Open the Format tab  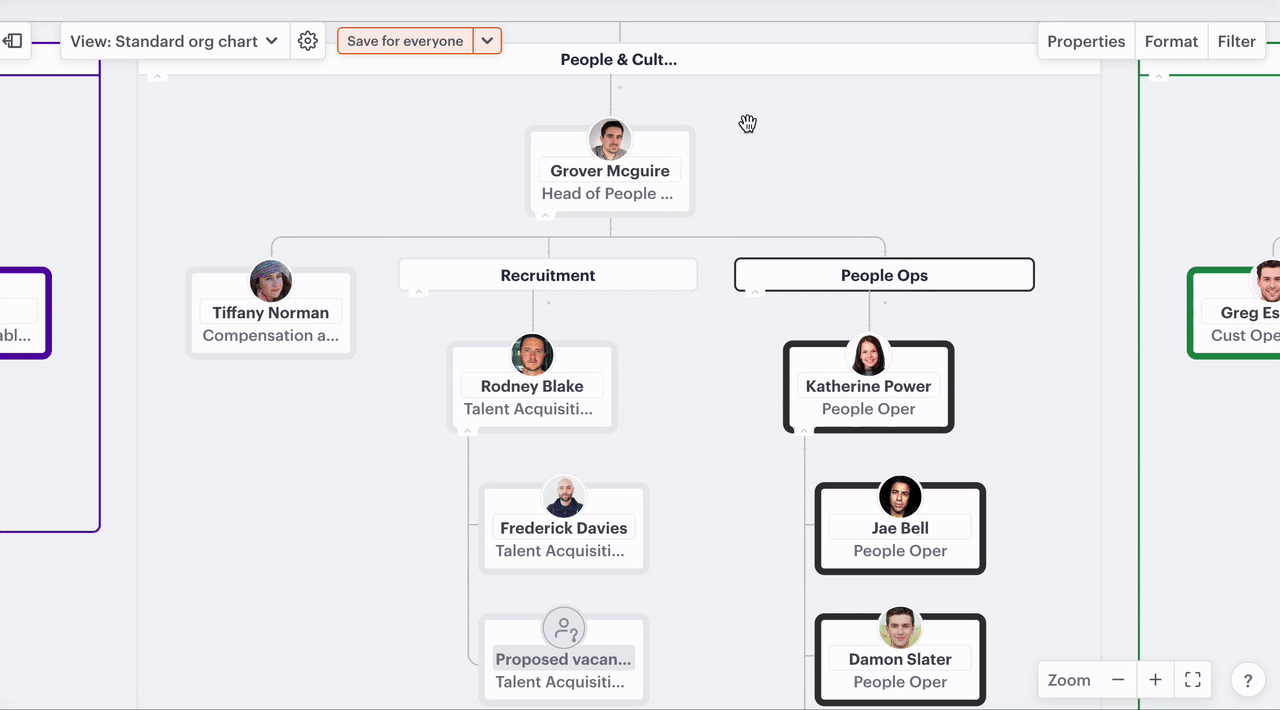click(x=1171, y=41)
